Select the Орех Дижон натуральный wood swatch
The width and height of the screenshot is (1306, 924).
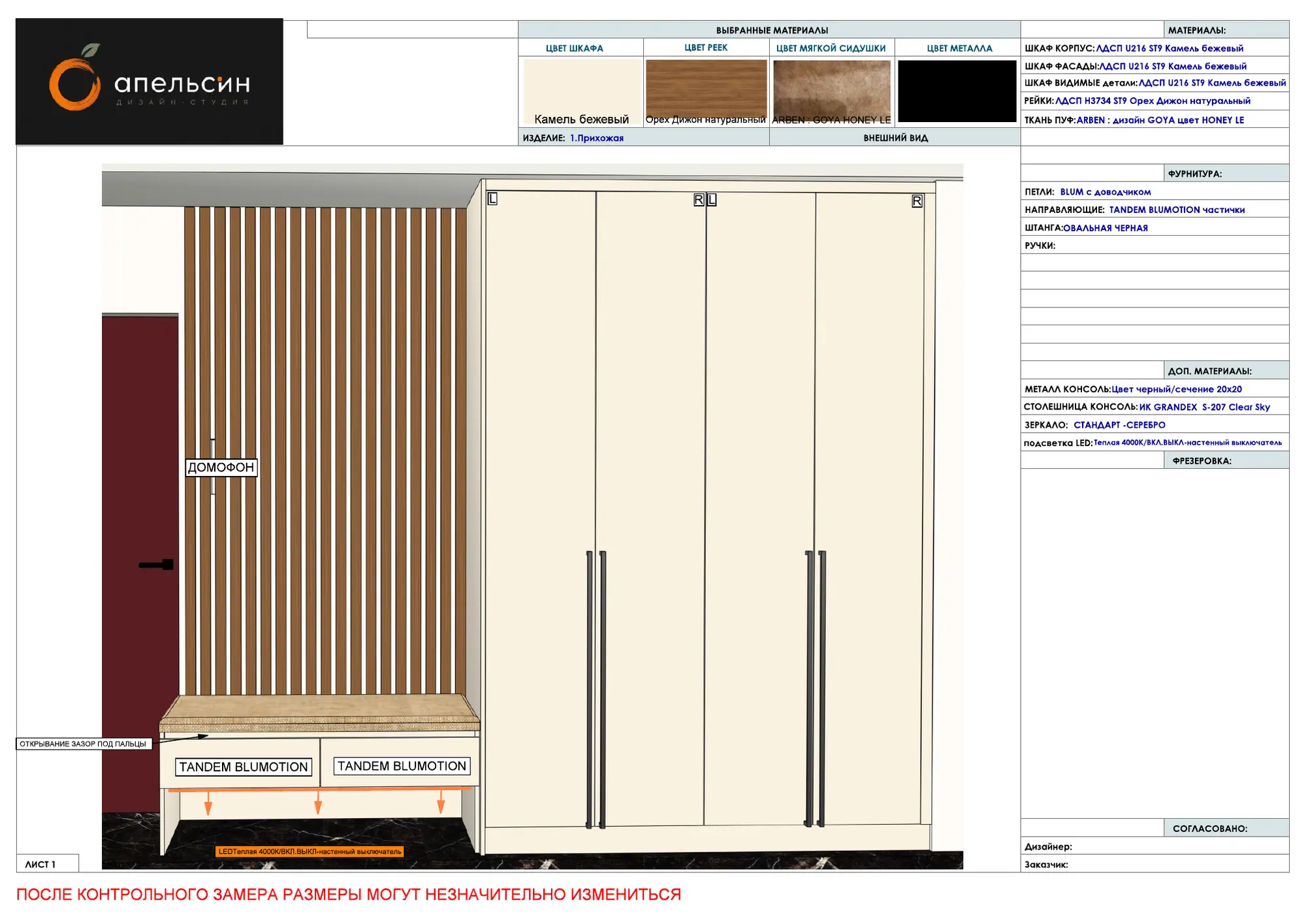[x=706, y=91]
